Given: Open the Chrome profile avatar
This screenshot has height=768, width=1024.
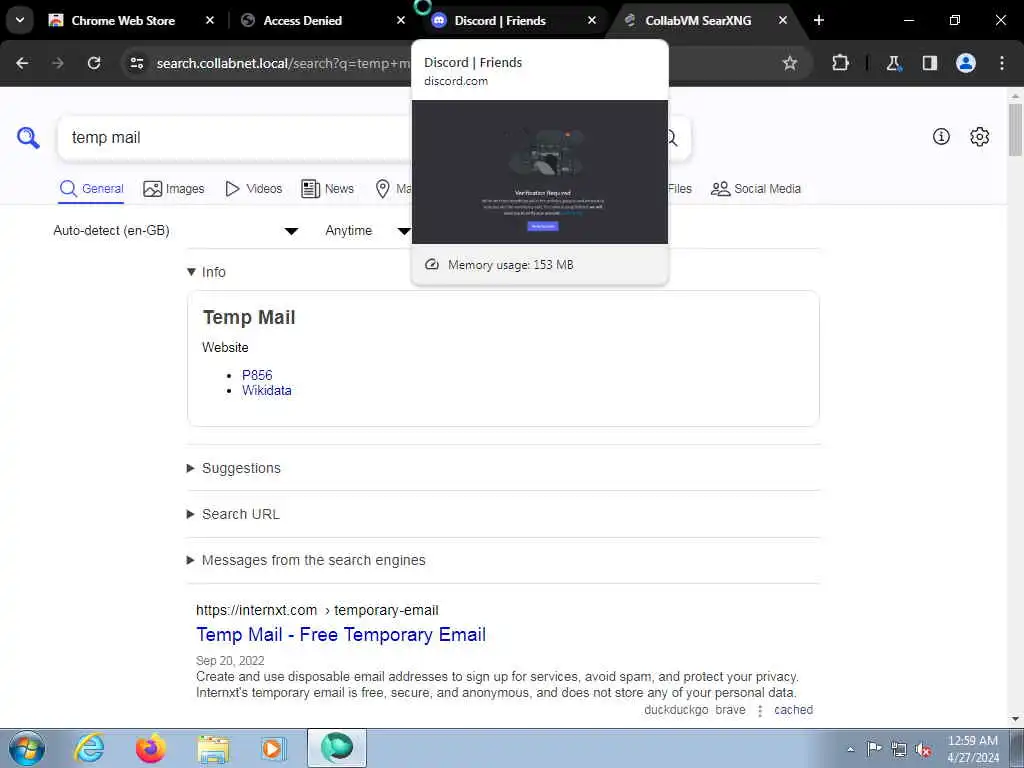Looking at the screenshot, I should (966, 63).
